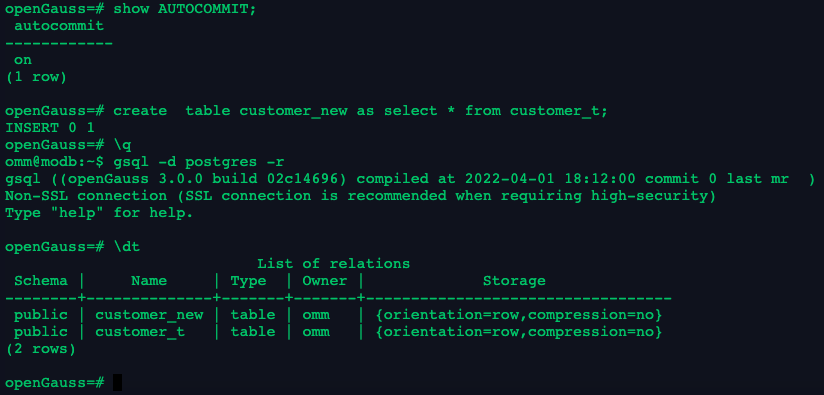This screenshot has width=824, height=395.
Task: Click the 'Owner' column header
Action: coord(324,280)
